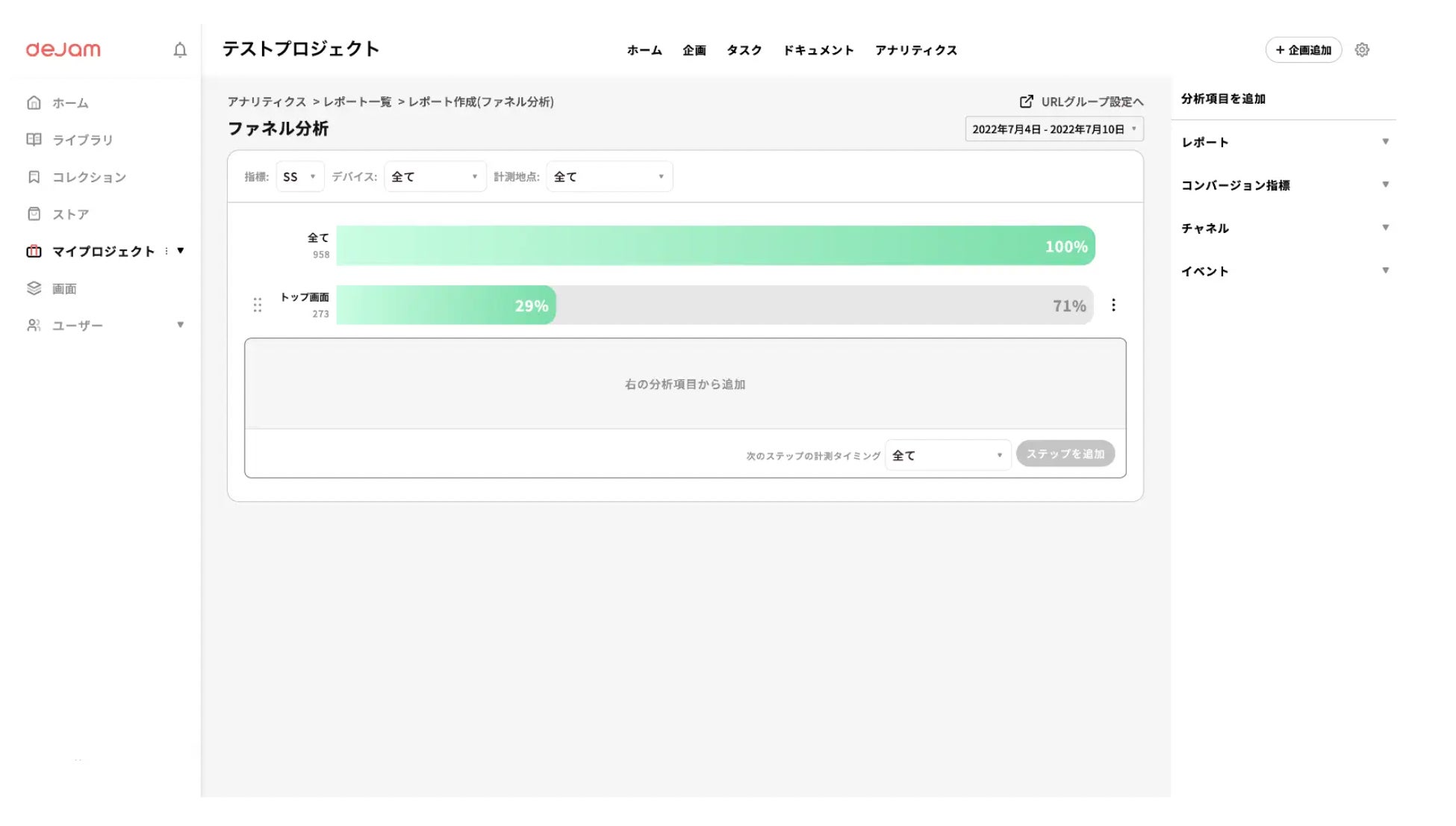The height and width of the screenshot is (826, 1456).
Task: Open the デバイス dropdown
Action: 435,177
